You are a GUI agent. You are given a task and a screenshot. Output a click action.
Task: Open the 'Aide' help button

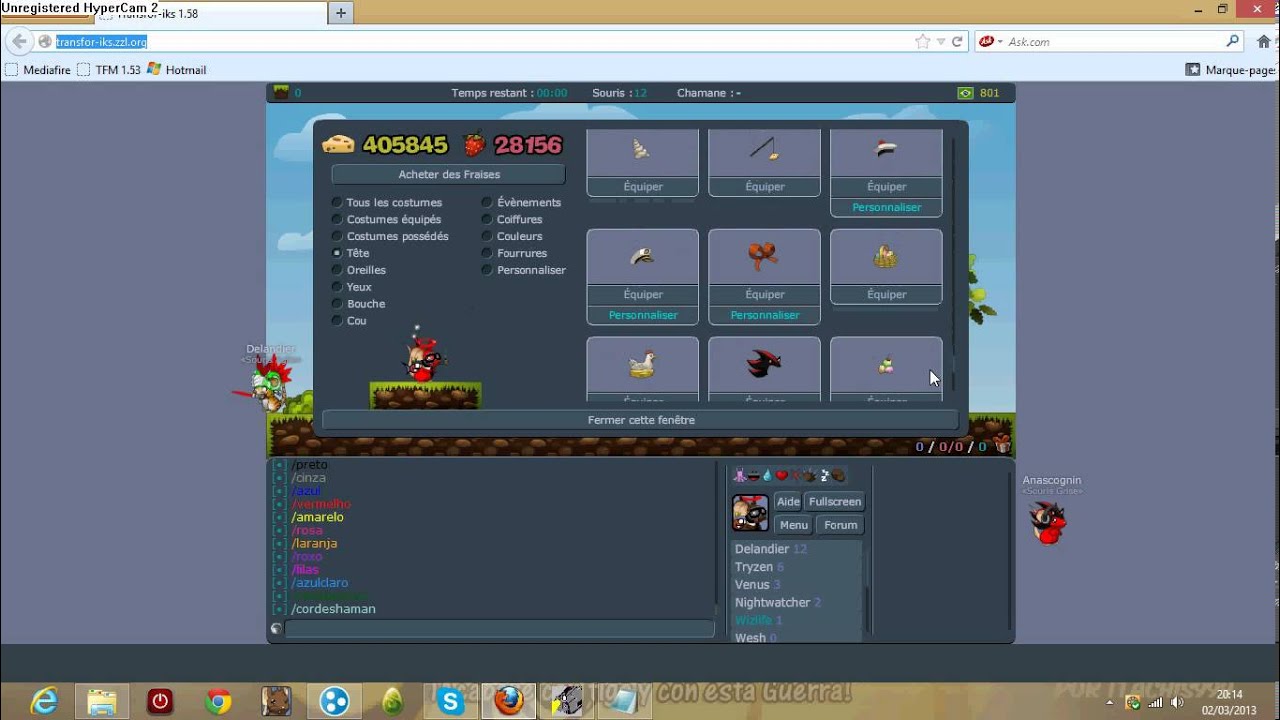click(788, 502)
